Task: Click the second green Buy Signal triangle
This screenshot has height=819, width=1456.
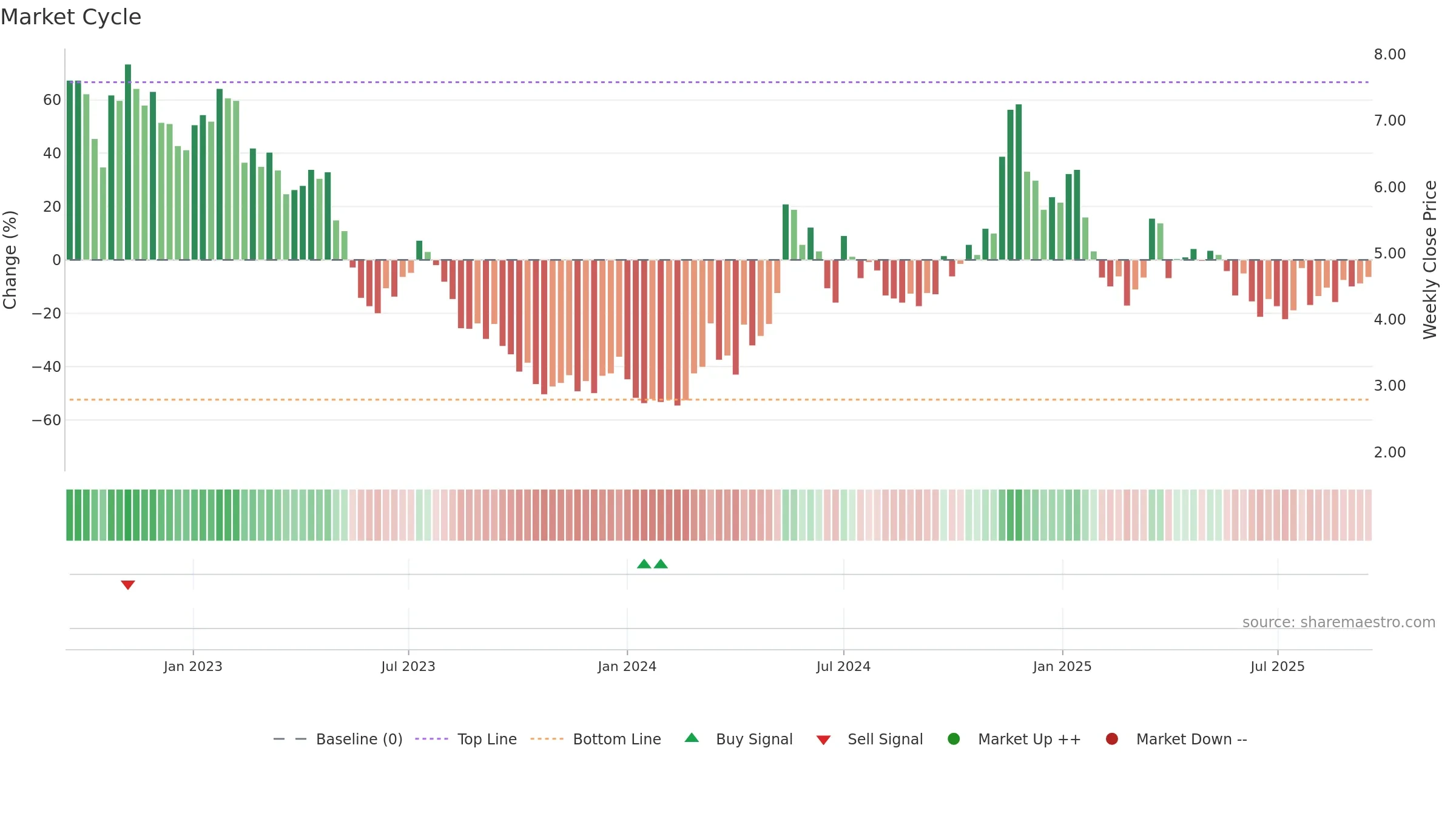Action: coord(661,564)
